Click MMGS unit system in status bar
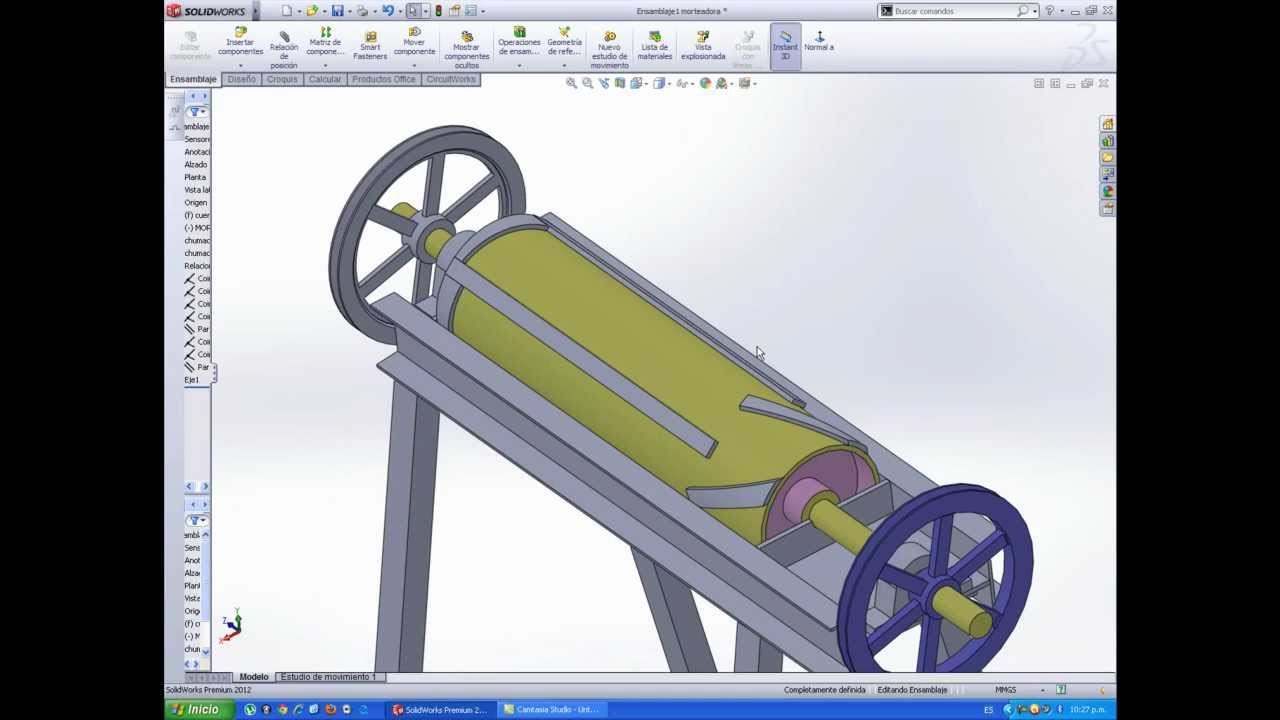 click(x=1006, y=690)
